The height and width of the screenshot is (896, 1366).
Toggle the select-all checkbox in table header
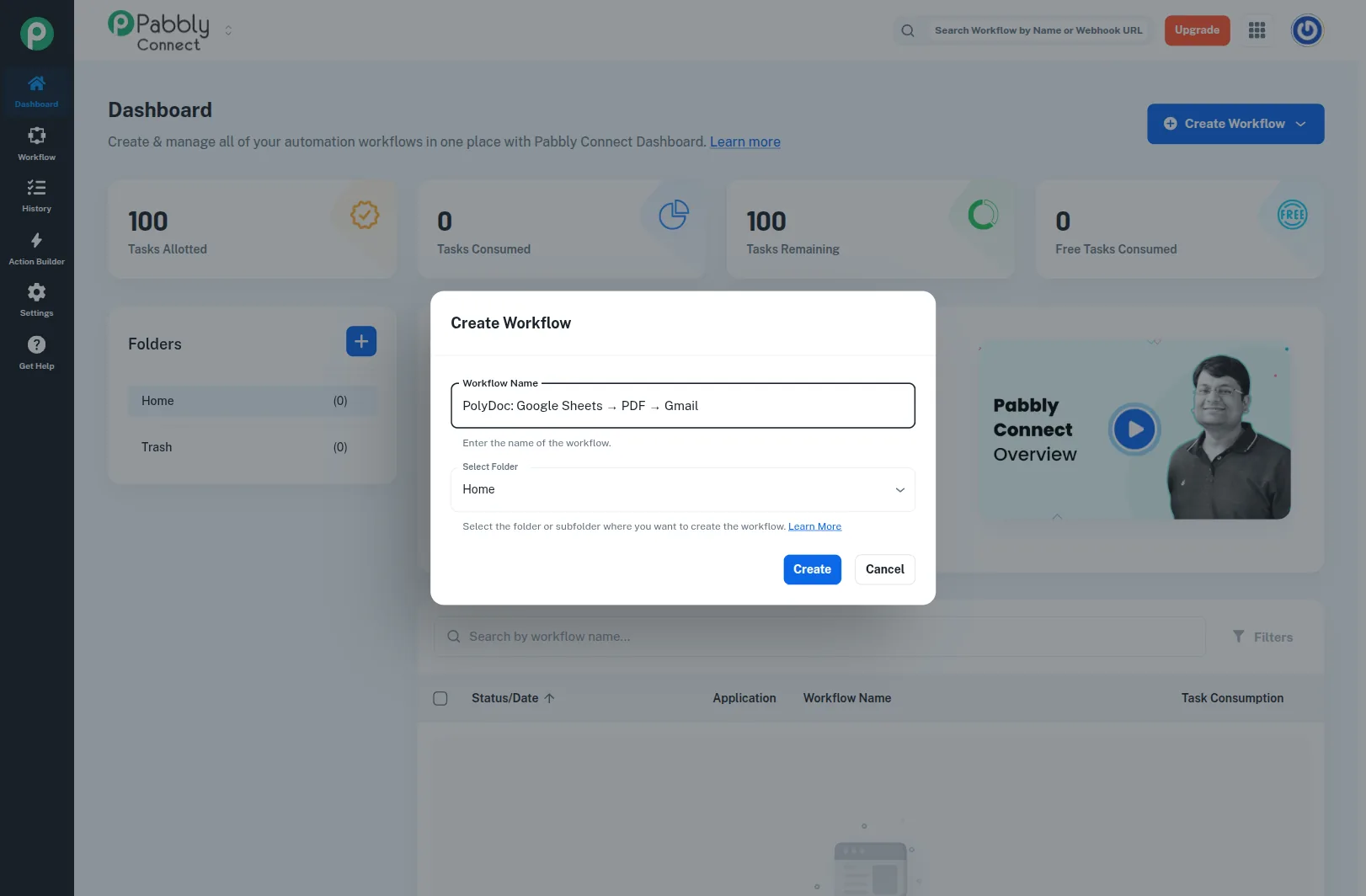(440, 698)
